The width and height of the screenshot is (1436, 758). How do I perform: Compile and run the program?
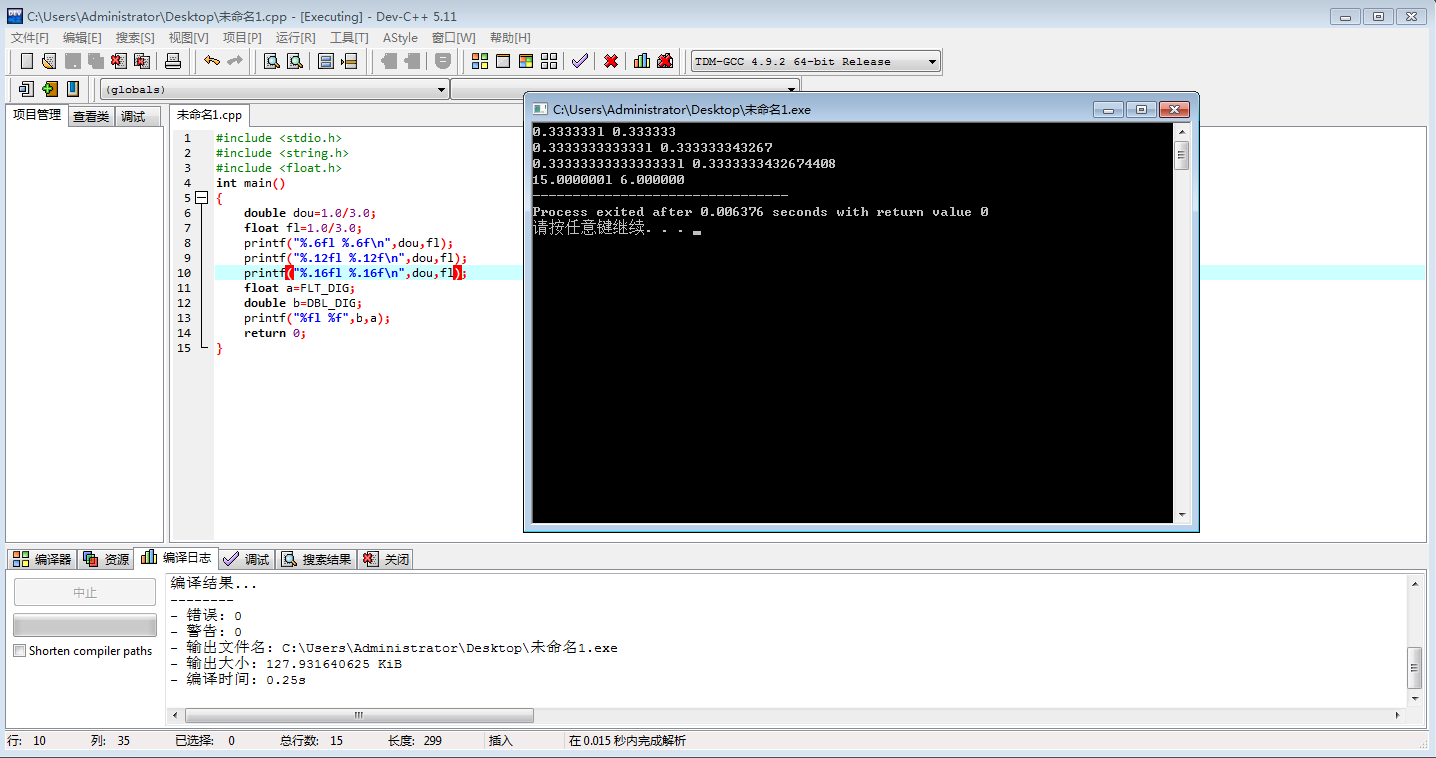tap(526, 61)
